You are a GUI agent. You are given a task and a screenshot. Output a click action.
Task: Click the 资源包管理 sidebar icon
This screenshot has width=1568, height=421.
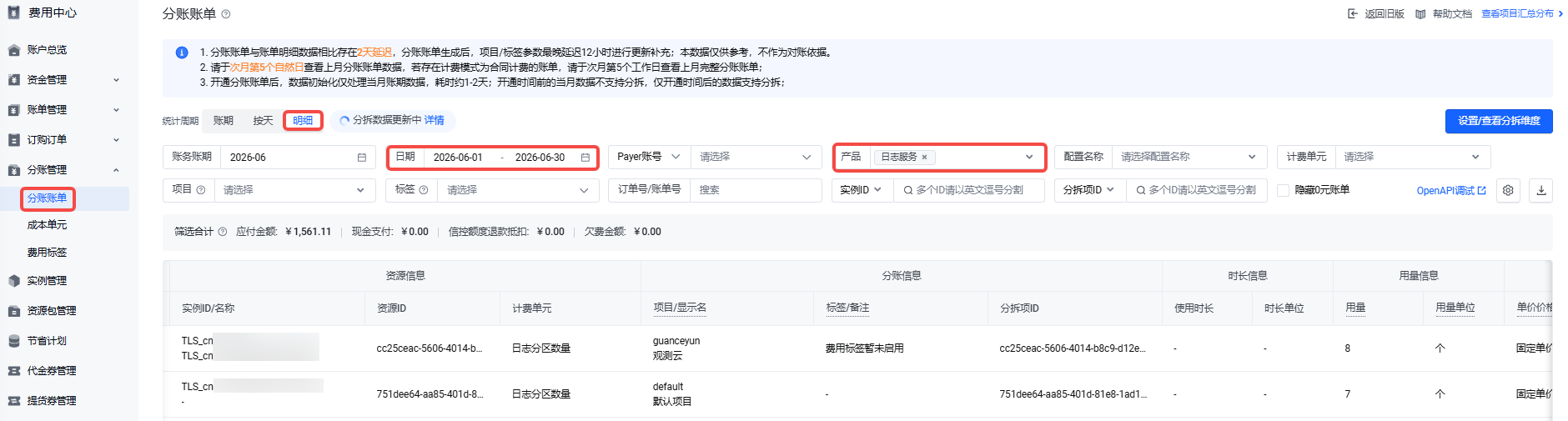[x=13, y=311]
